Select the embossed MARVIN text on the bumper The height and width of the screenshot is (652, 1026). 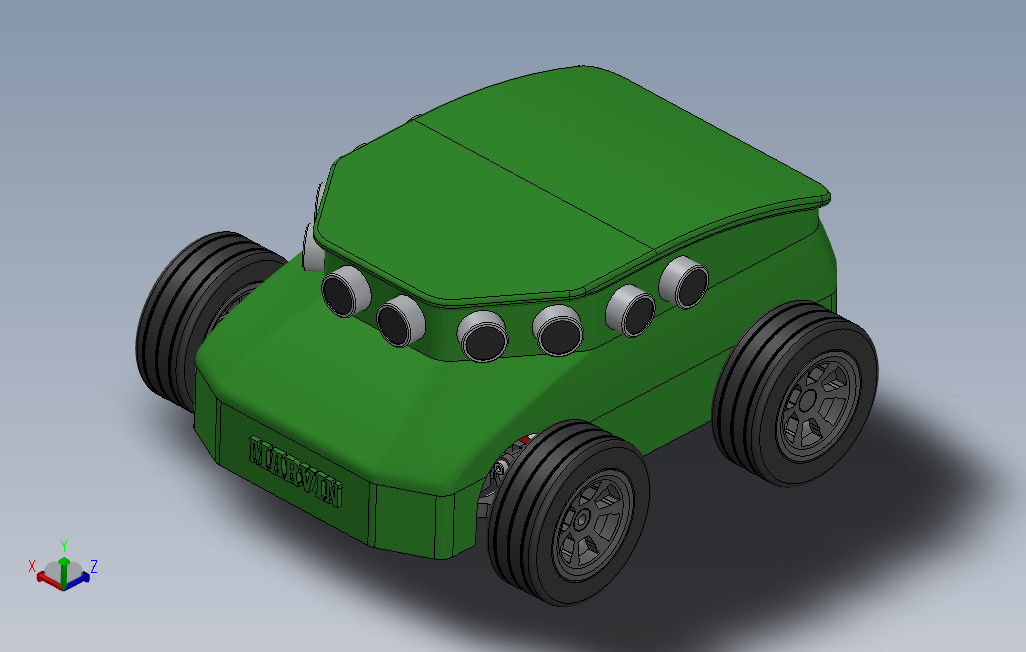[295, 472]
